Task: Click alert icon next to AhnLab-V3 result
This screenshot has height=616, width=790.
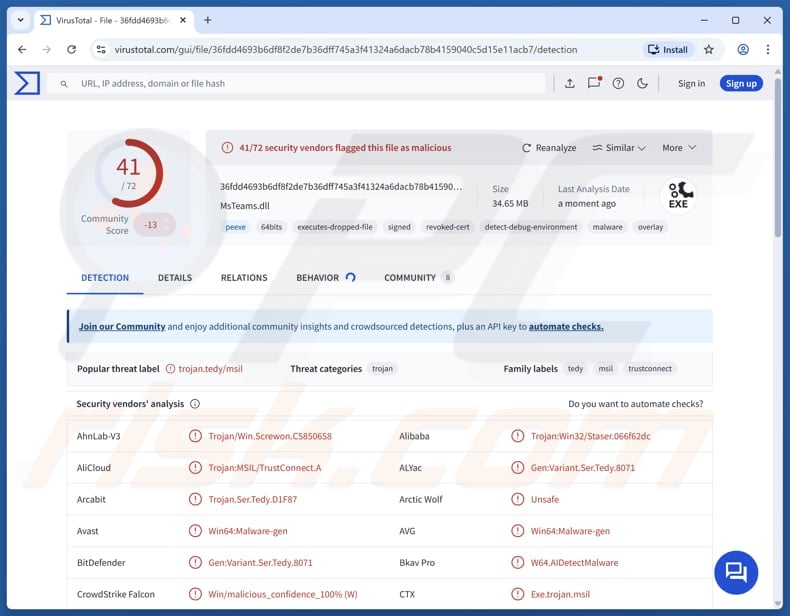Action: point(195,436)
